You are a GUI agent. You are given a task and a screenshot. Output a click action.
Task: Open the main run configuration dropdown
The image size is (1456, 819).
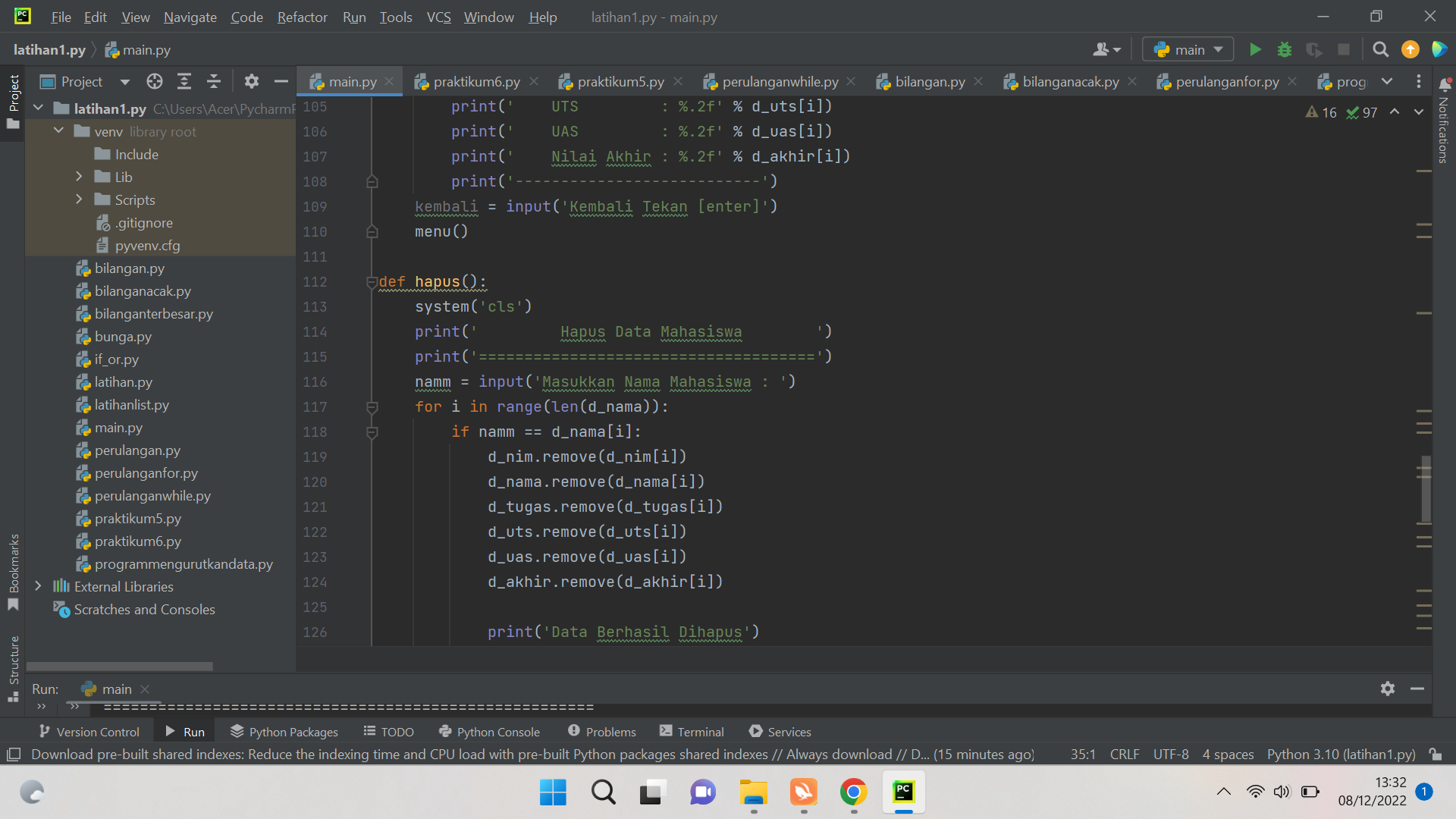point(1188,50)
